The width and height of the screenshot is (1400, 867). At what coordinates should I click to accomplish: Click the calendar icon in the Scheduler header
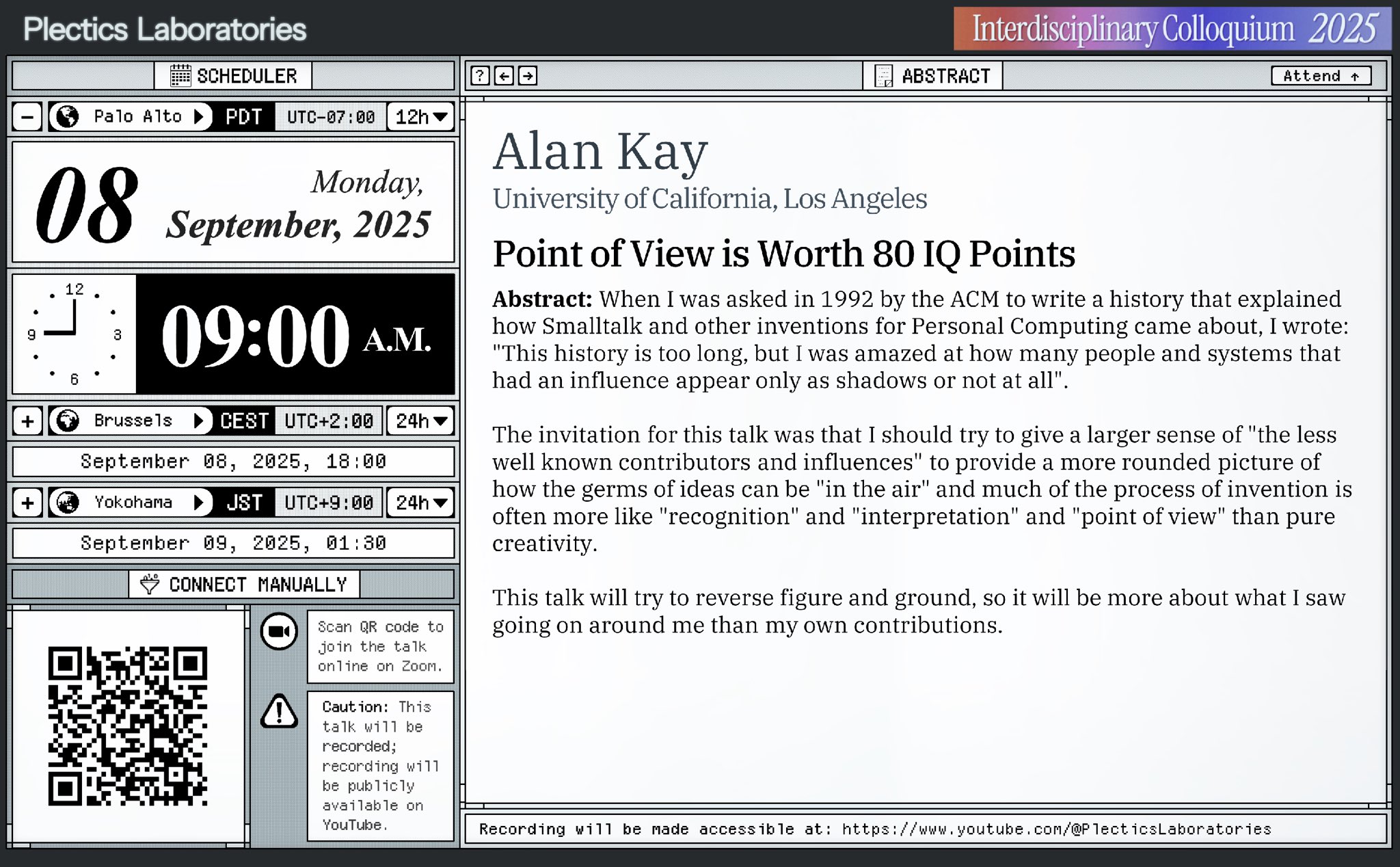180,76
